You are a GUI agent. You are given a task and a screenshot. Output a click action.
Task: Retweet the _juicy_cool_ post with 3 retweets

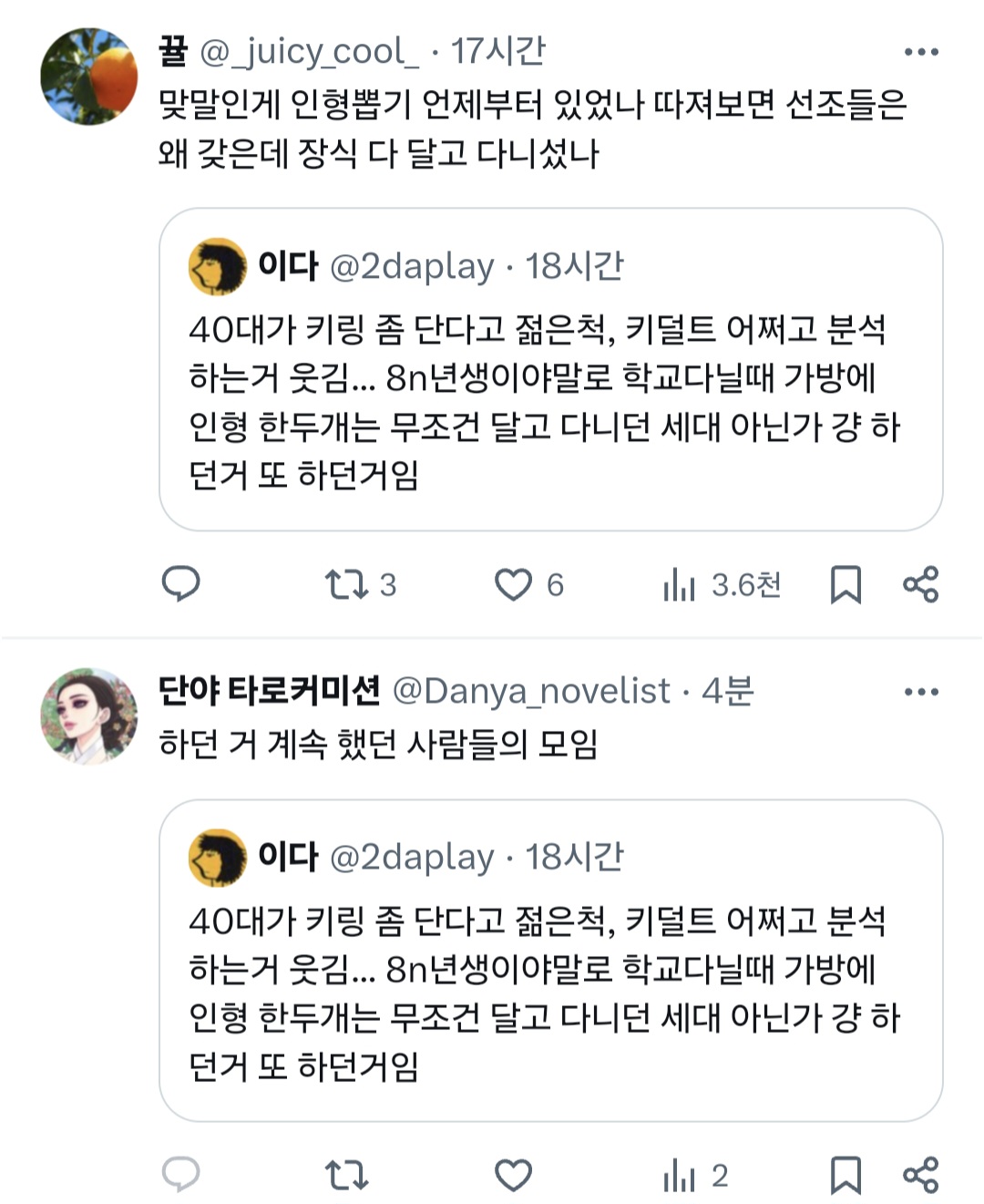pos(361,584)
